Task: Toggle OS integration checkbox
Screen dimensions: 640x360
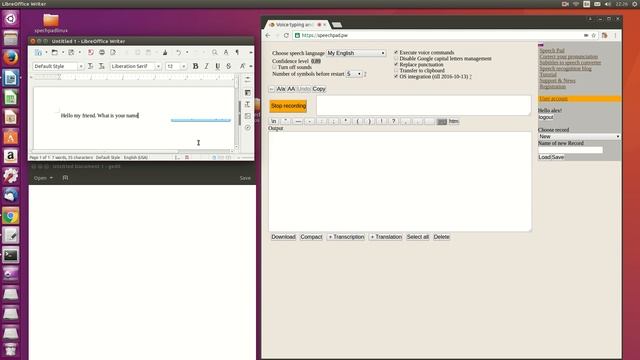Action: (x=396, y=76)
